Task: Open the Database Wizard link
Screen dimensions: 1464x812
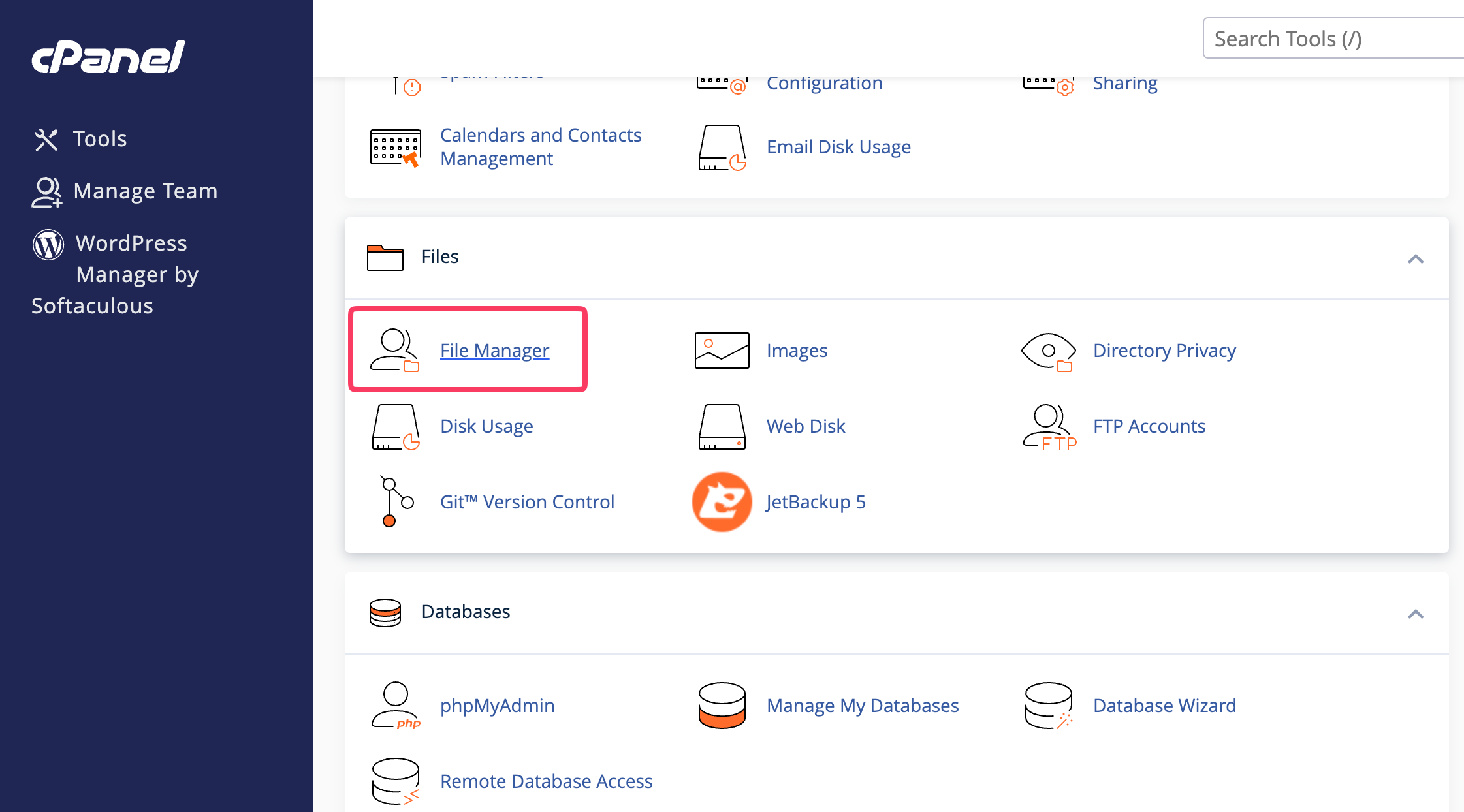Action: tap(1165, 706)
